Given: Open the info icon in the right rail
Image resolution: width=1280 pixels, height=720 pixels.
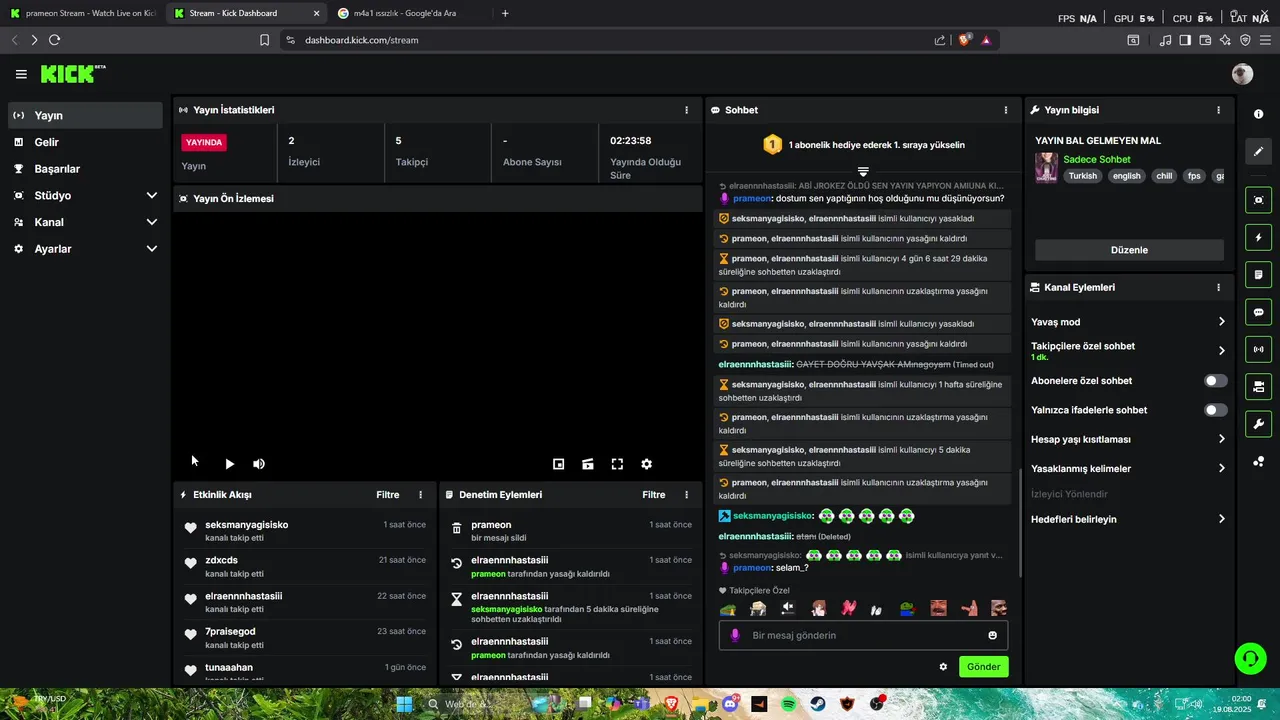Looking at the screenshot, I should click(x=1258, y=114).
